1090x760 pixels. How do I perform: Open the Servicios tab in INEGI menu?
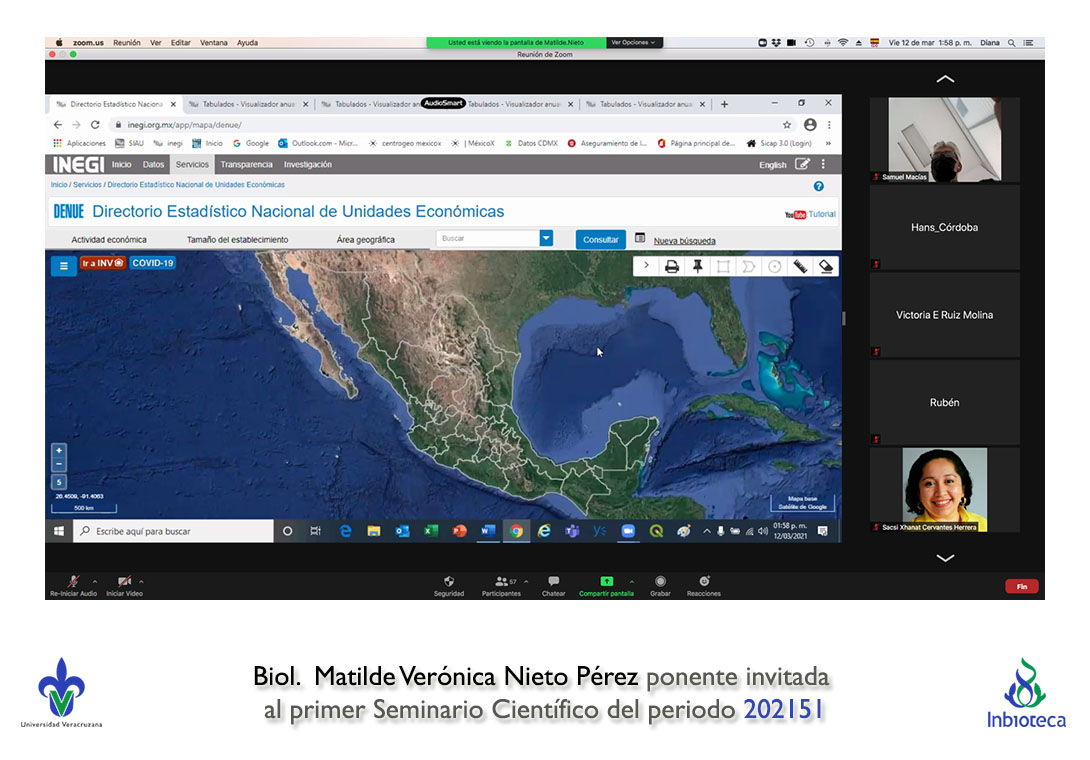[192, 165]
